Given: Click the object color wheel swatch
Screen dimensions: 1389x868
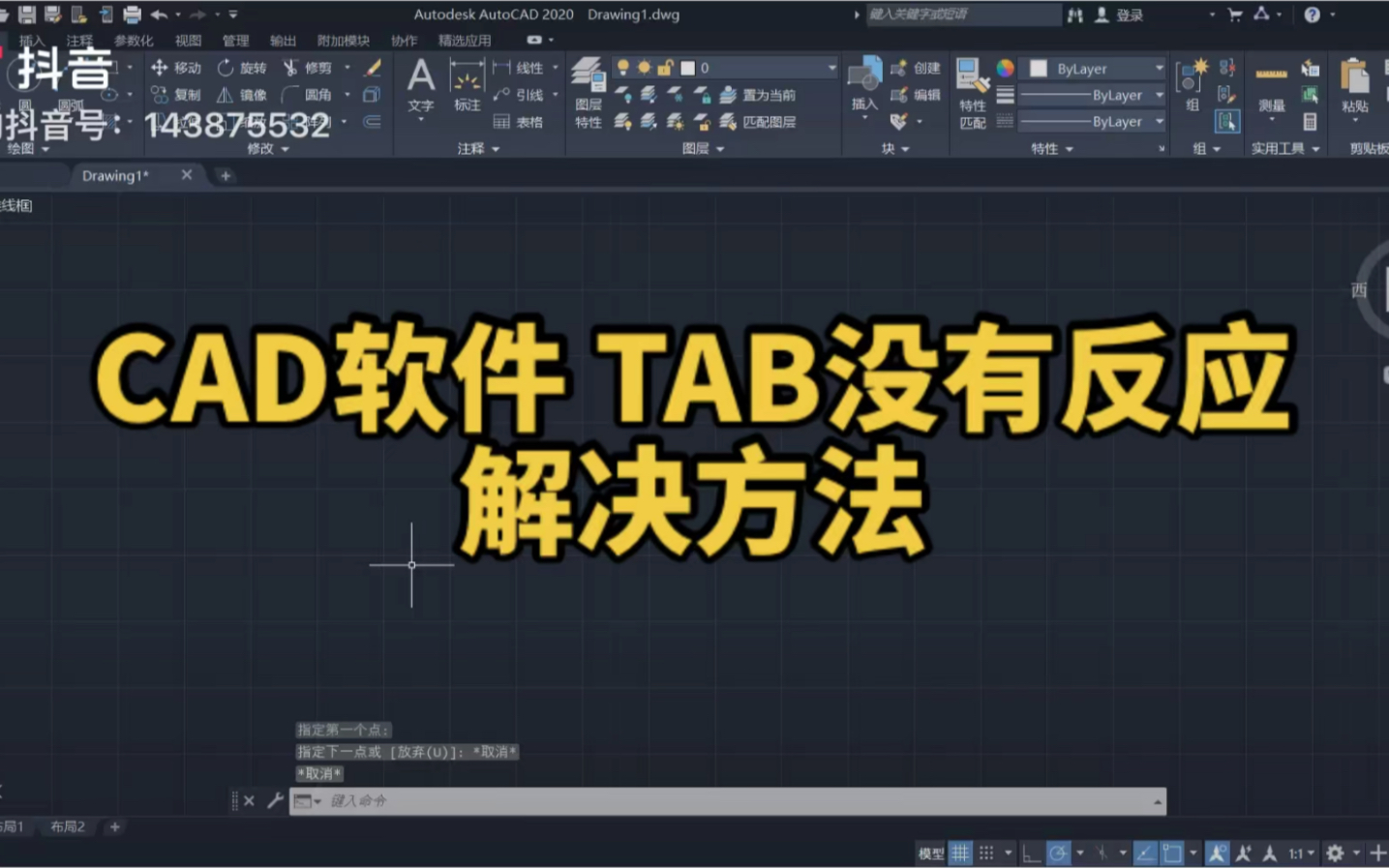Looking at the screenshot, I should (1006, 68).
